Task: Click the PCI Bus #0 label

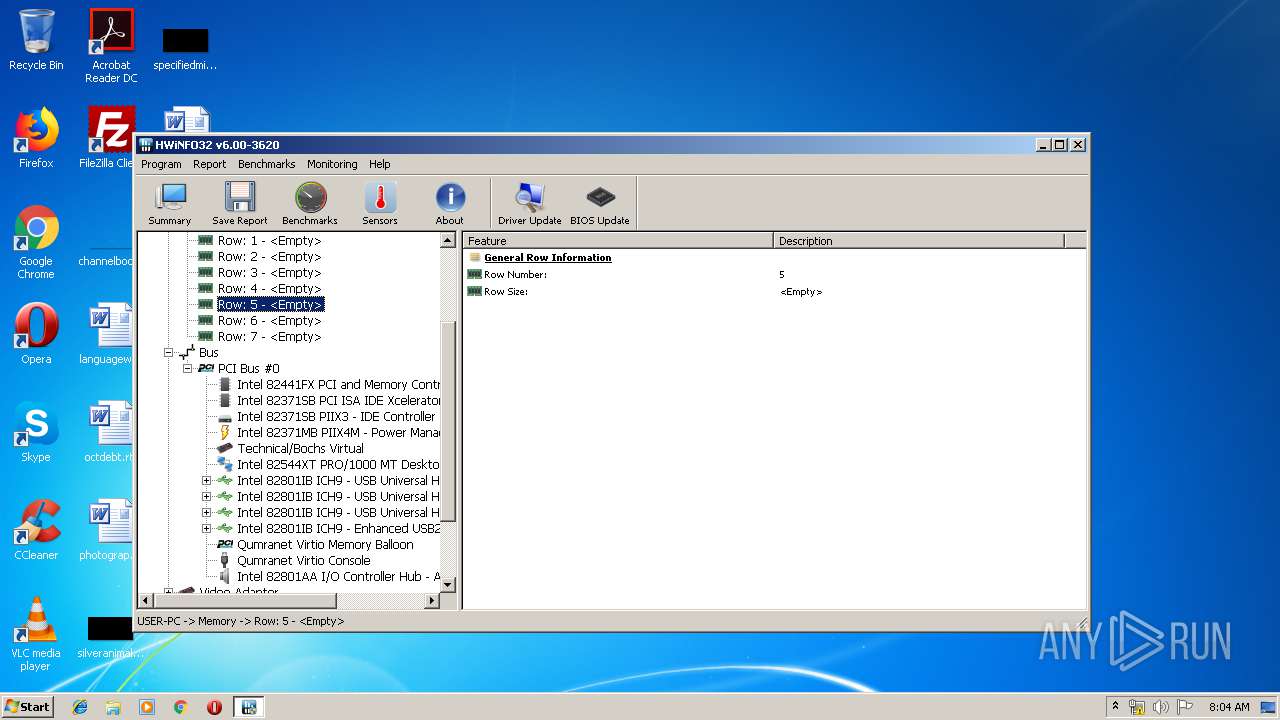Action: [x=249, y=369]
